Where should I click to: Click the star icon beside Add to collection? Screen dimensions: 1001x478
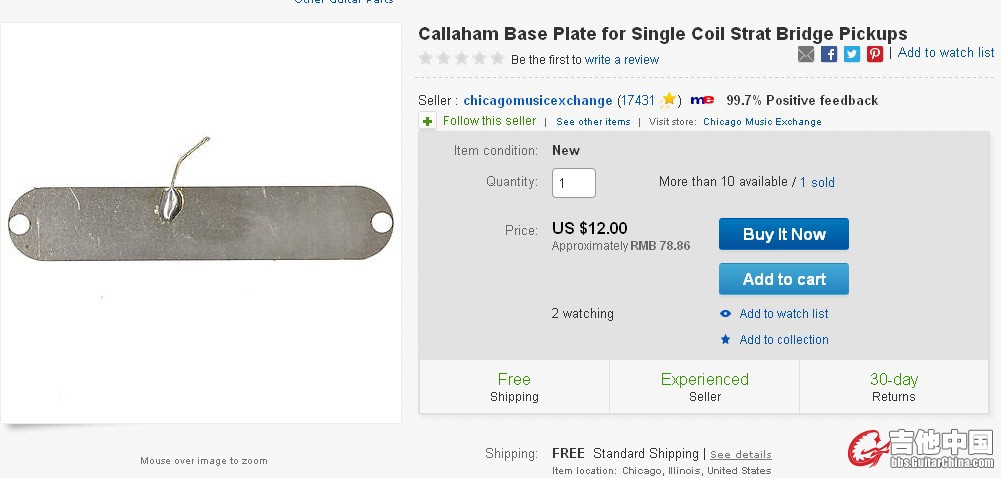pyautogui.click(x=726, y=340)
